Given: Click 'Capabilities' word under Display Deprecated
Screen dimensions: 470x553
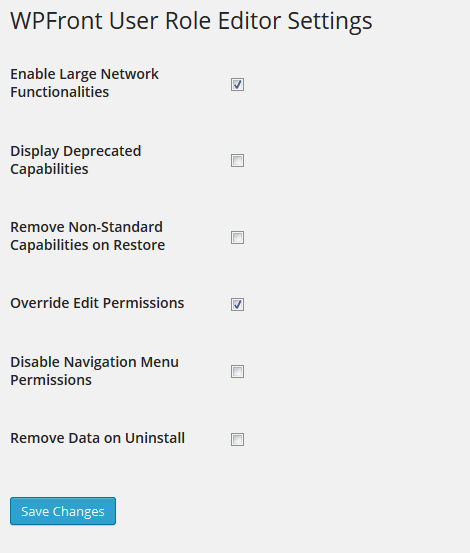Looking at the screenshot, I should tap(49, 169).
